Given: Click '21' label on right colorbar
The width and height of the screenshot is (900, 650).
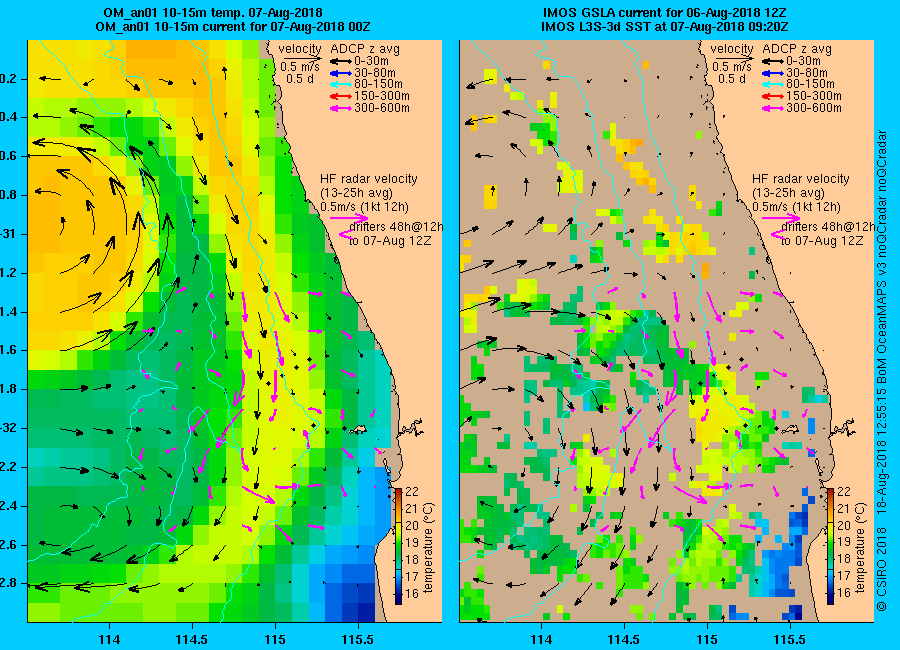Looking at the screenshot, I should (843, 509).
